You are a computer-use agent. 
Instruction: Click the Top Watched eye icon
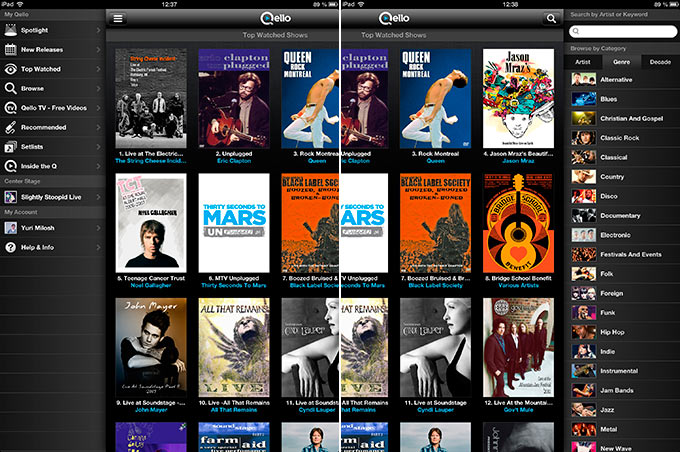click(x=10, y=69)
